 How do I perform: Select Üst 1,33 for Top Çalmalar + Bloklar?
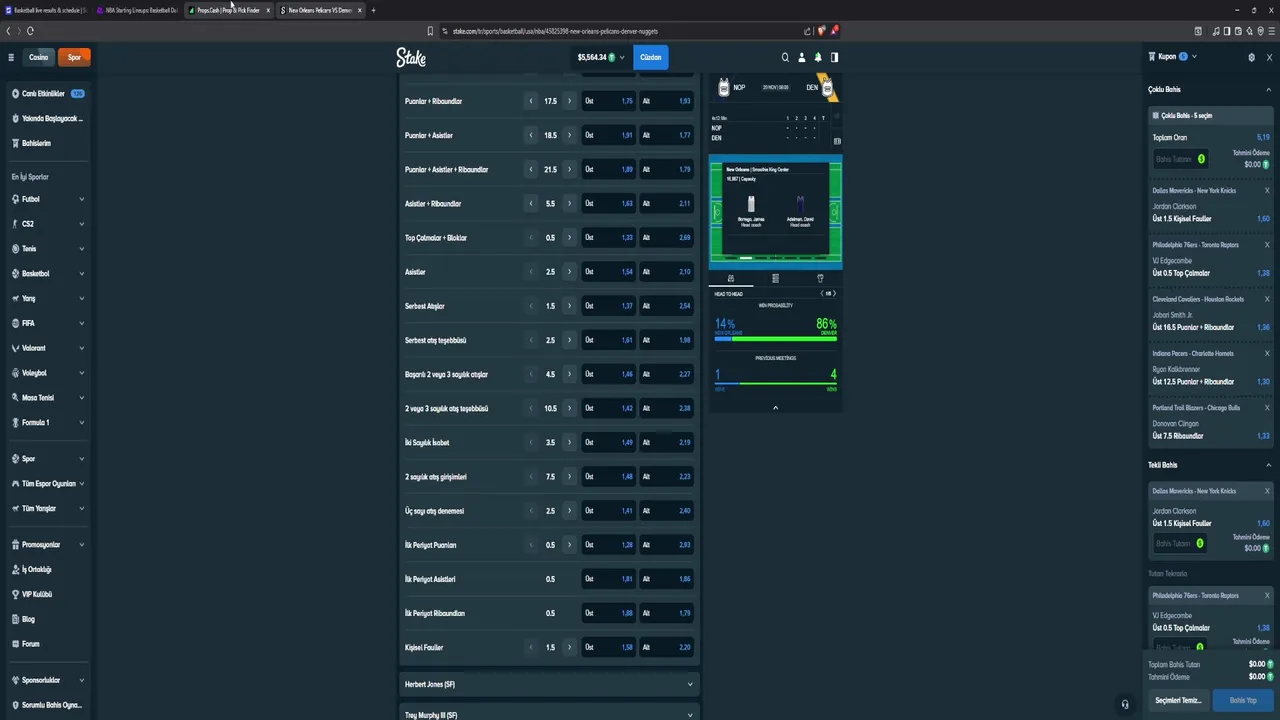(609, 238)
